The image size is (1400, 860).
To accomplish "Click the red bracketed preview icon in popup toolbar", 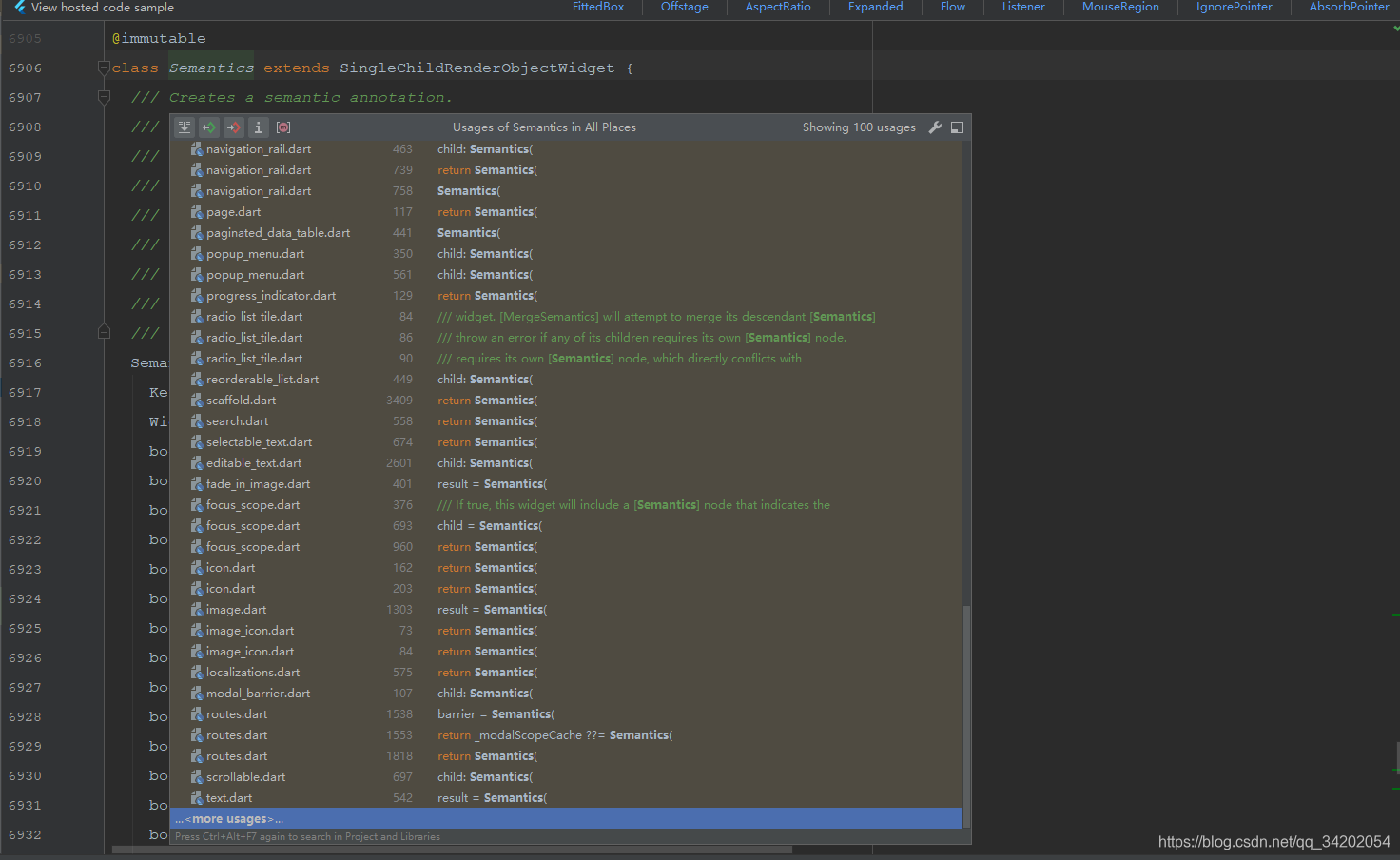I will (282, 127).
